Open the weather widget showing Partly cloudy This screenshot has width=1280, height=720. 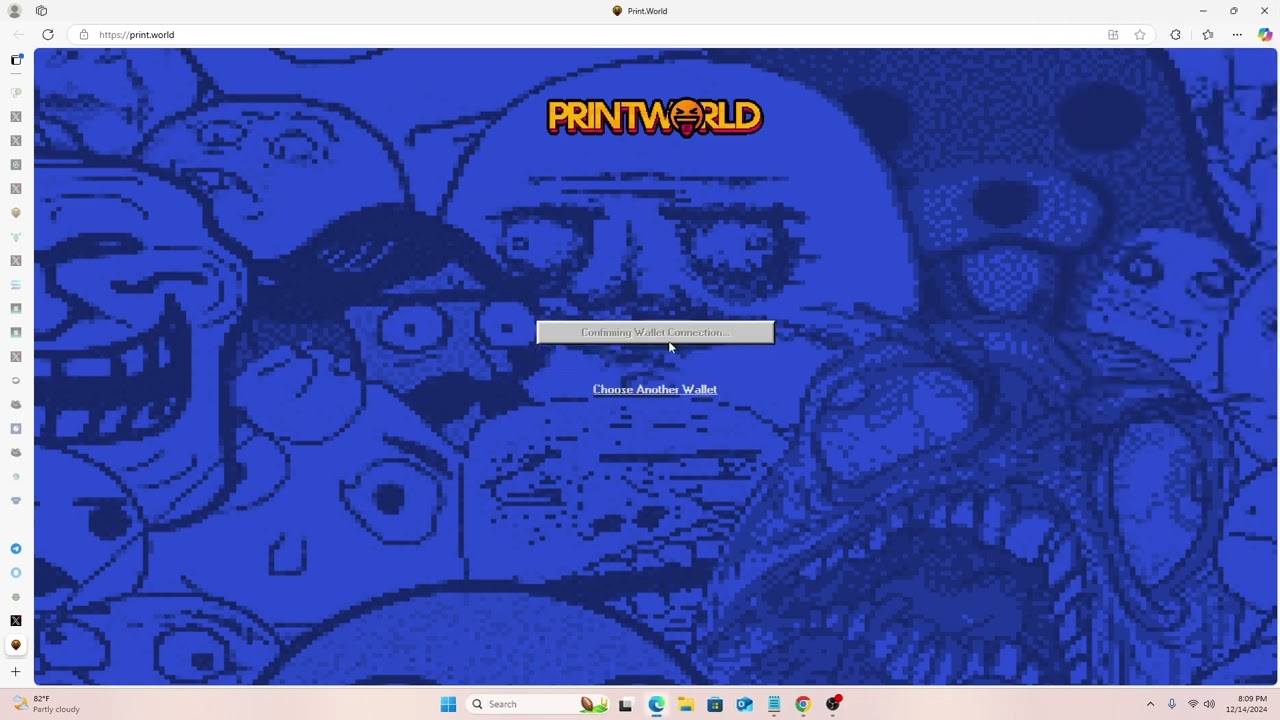click(x=44, y=704)
